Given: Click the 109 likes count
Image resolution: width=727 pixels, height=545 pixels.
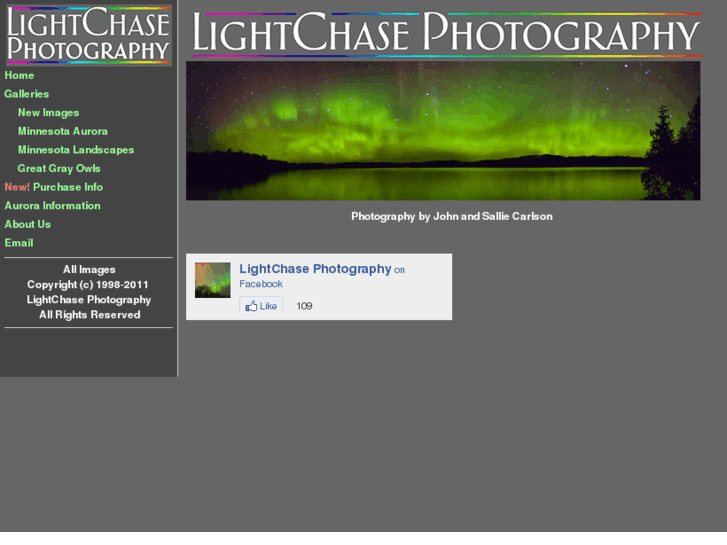Looking at the screenshot, I should (x=304, y=306).
